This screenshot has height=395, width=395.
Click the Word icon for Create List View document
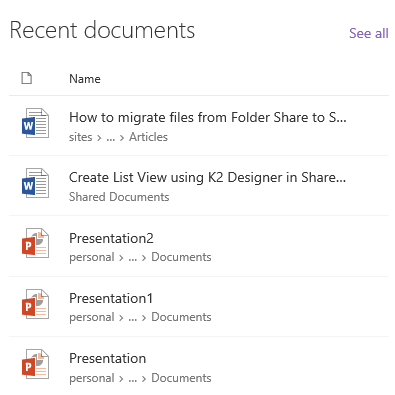coord(35,183)
